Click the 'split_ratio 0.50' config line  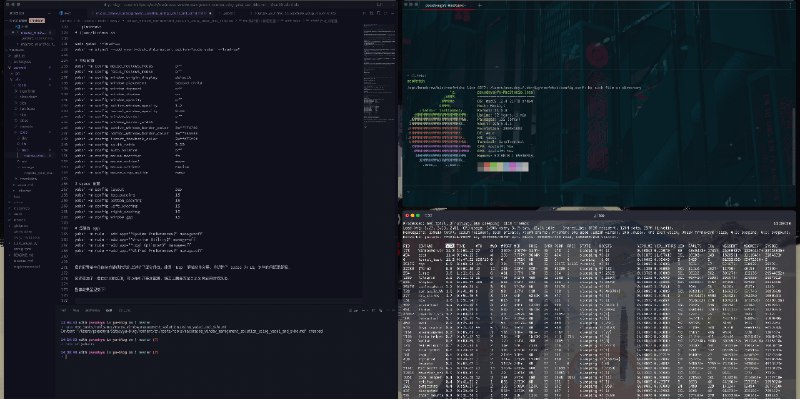click(130, 144)
